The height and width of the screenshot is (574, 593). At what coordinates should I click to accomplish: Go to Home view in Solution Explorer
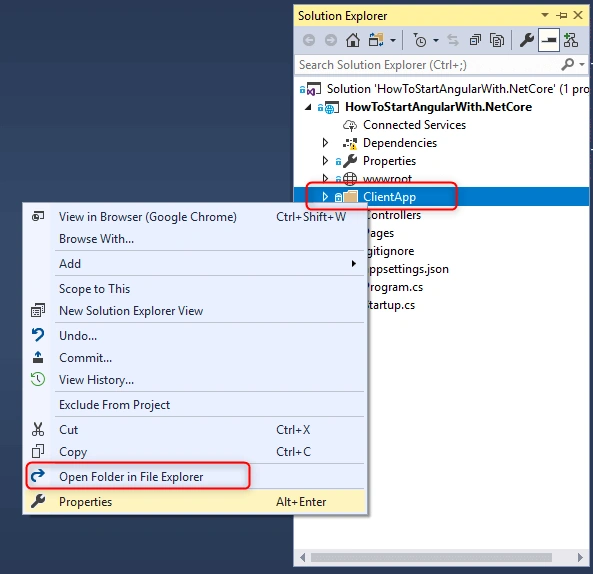(353, 40)
